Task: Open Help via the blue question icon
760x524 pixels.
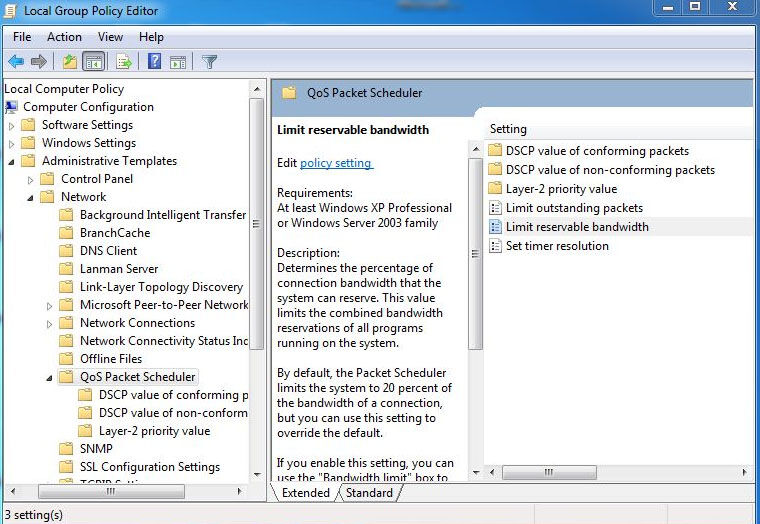Action: tap(155, 62)
